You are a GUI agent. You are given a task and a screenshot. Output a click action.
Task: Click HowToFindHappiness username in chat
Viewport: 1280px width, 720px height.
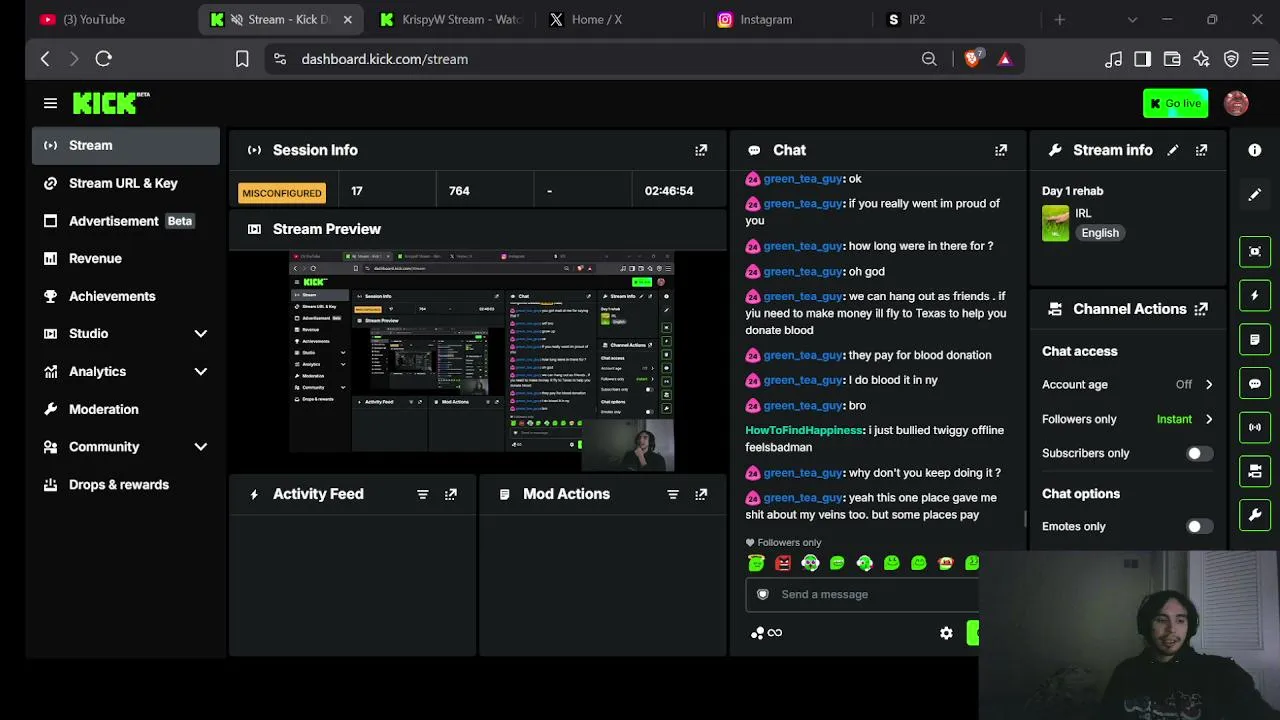(804, 430)
